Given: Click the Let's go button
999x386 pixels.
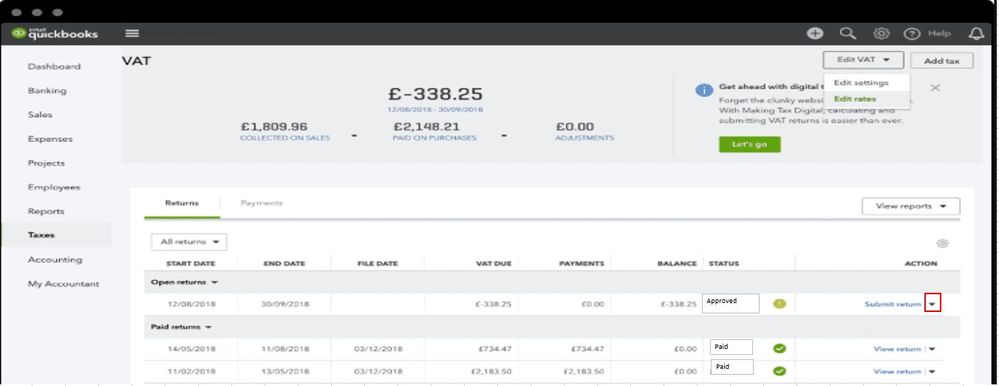Looking at the screenshot, I should (x=749, y=145).
